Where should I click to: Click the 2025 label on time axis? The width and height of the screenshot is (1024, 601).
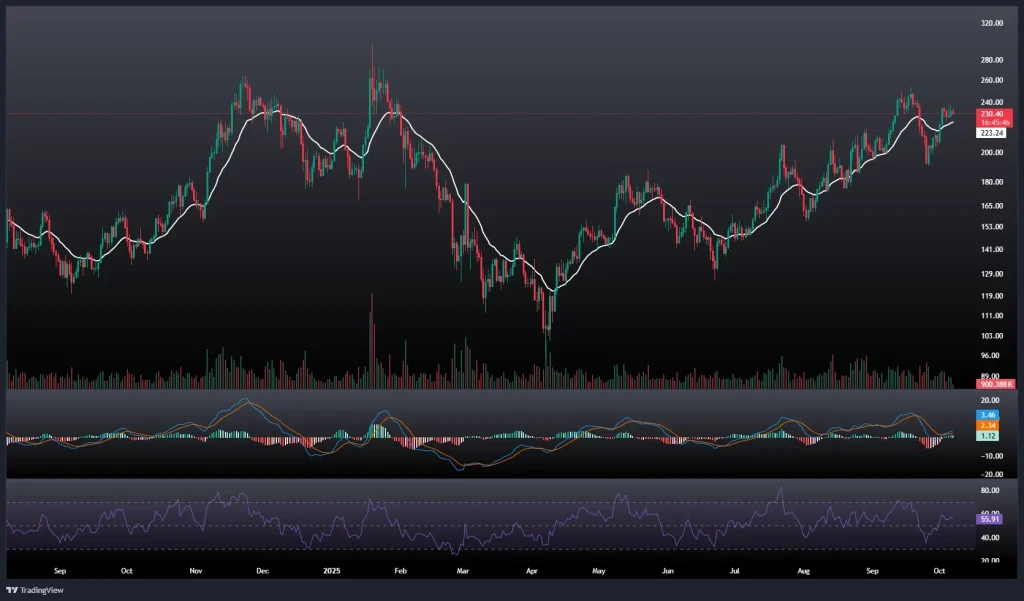pos(333,571)
